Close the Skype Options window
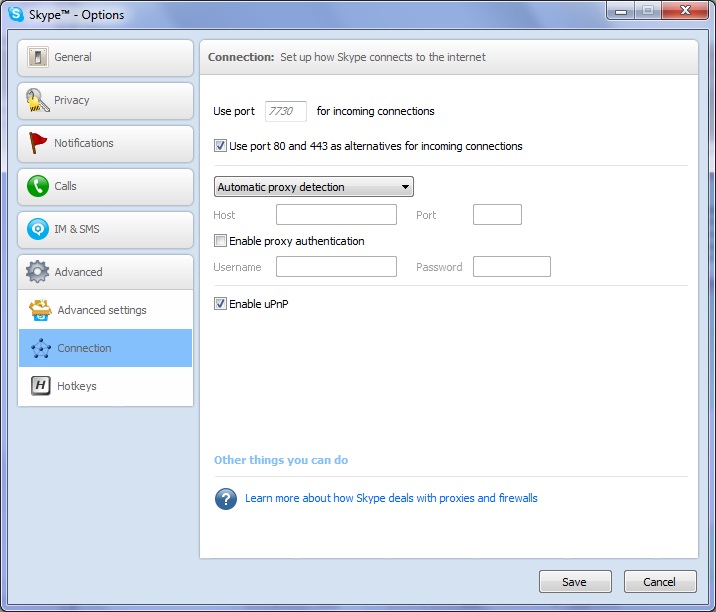This screenshot has height=612, width=716. click(x=685, y=11)
